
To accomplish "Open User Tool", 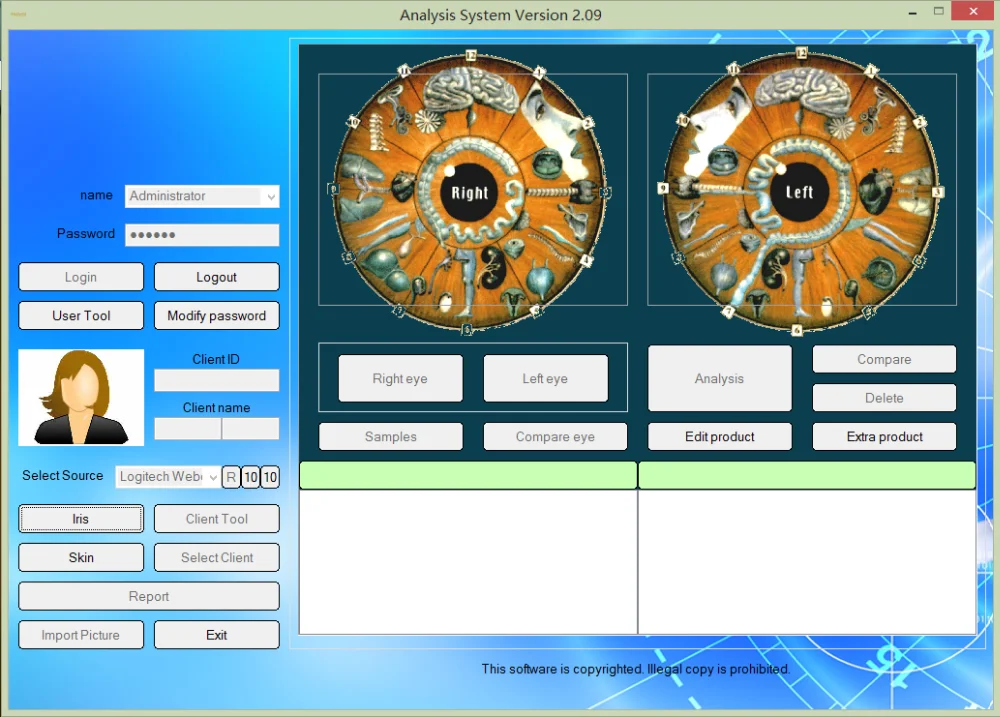I will pyautogui.click(x=81, y=316).
